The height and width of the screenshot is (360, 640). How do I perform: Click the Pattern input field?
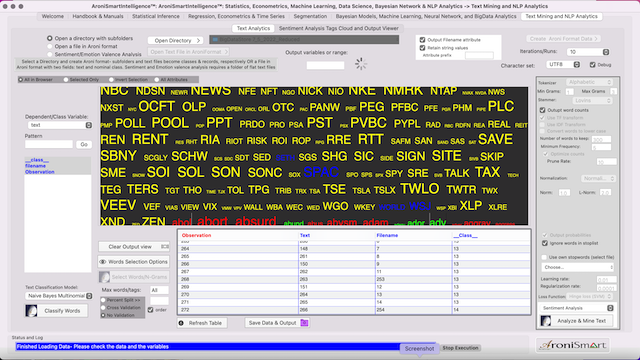pos(49,144)
